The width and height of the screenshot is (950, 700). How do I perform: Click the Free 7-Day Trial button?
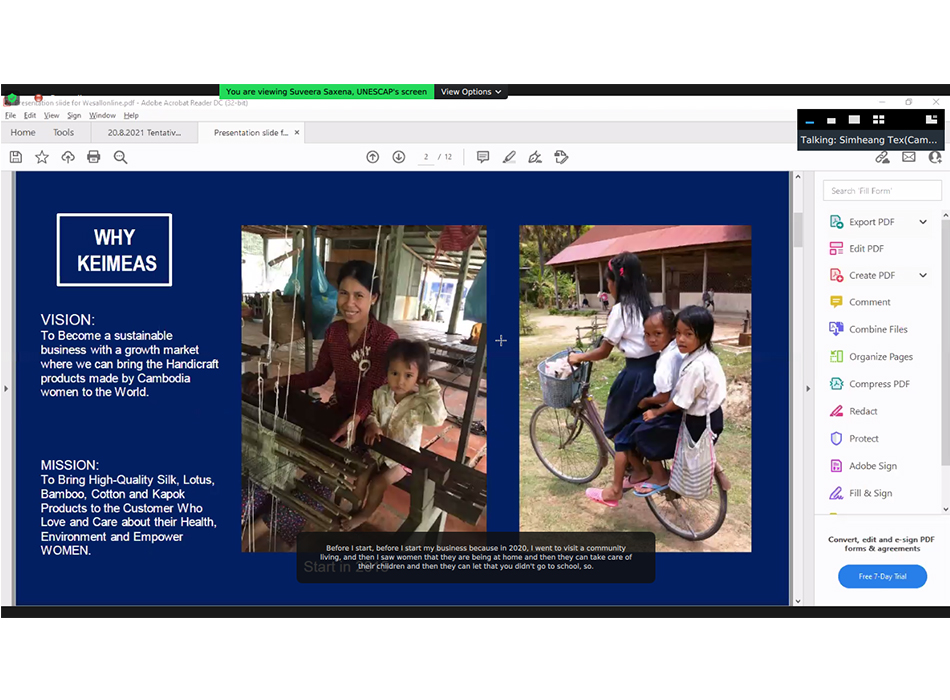(882, 576)
